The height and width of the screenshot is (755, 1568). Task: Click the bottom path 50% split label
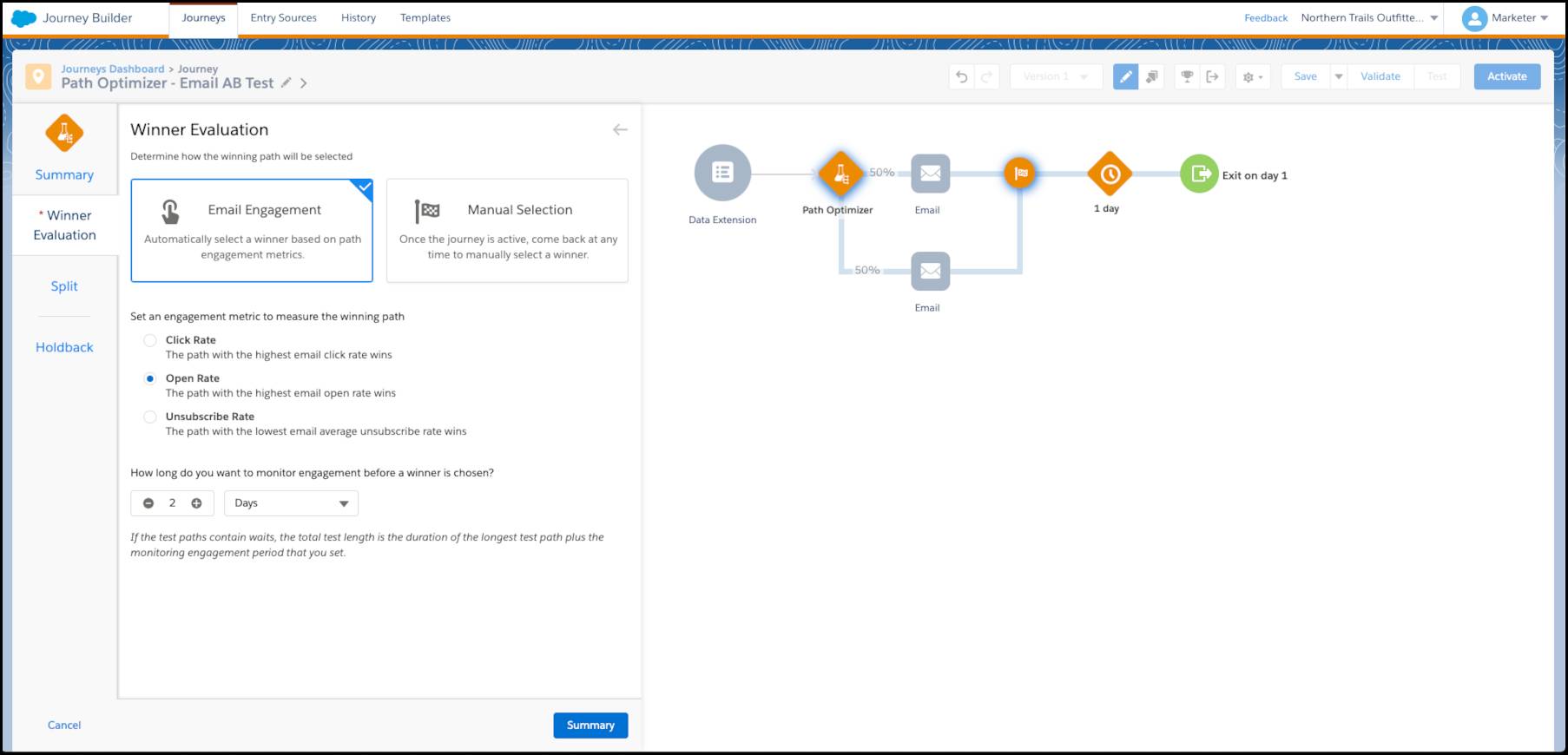866,270
